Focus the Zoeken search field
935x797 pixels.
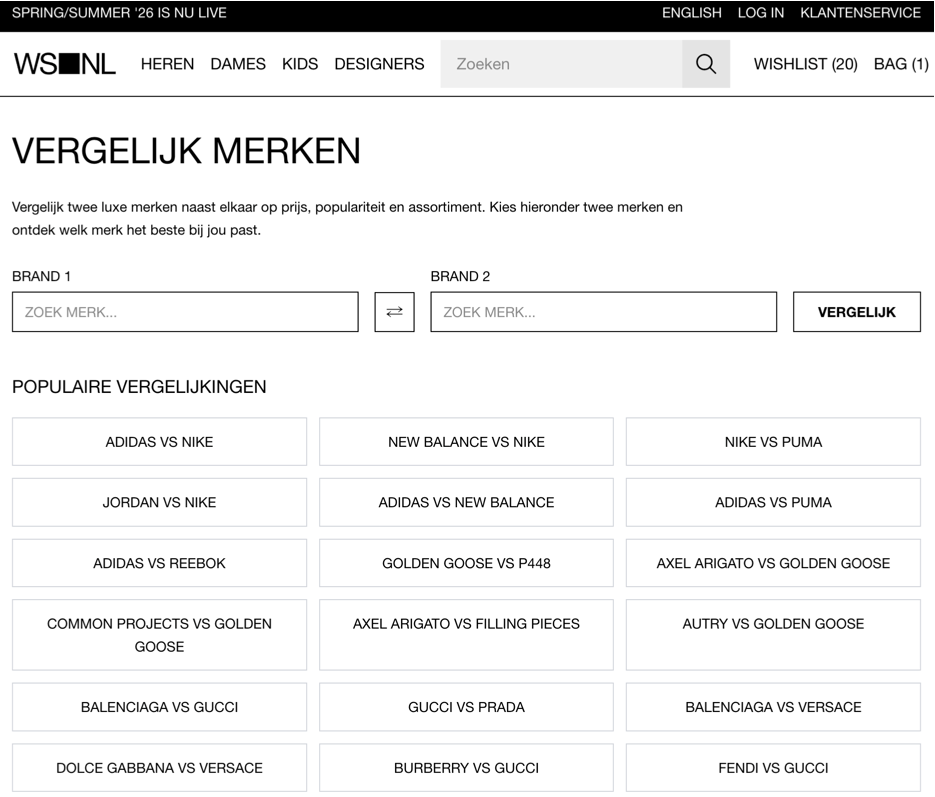coord(561,64)
